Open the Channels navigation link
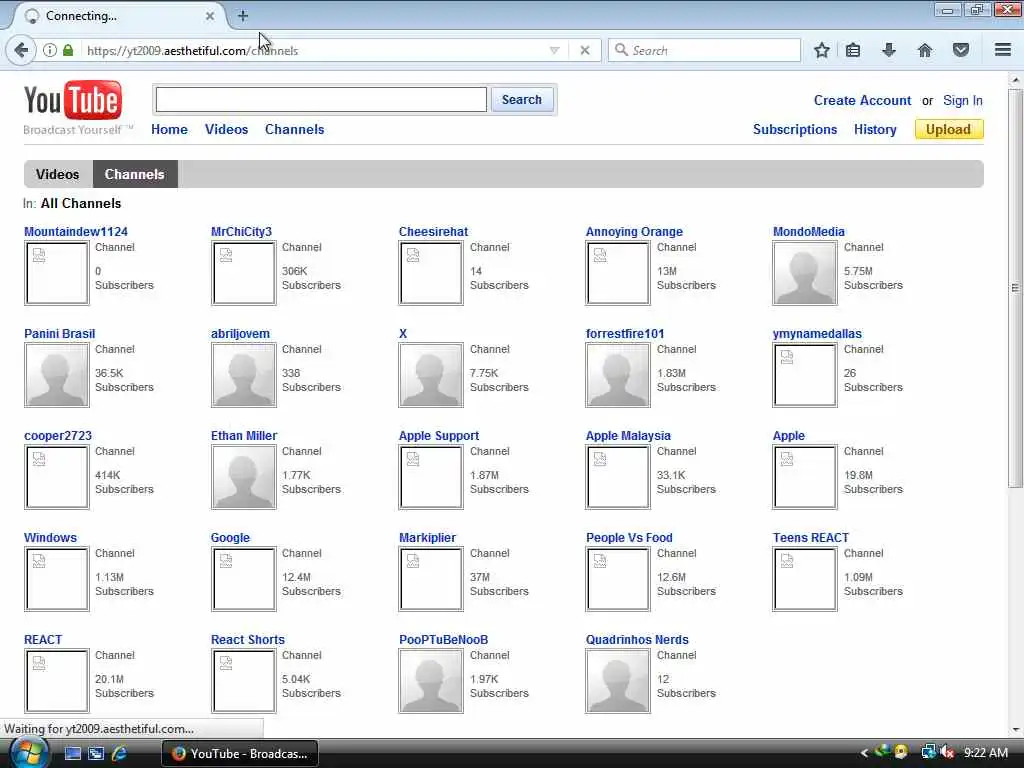This screenshot has width=1024, height=768. 295,129
